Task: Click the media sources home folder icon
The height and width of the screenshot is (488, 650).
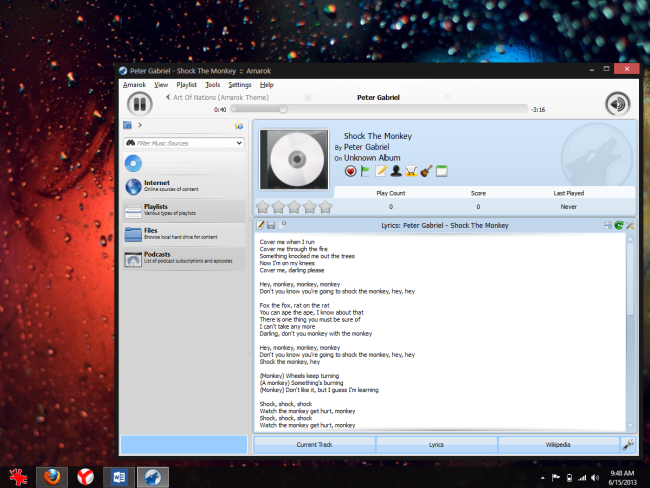Action: (x=127, y=125)
